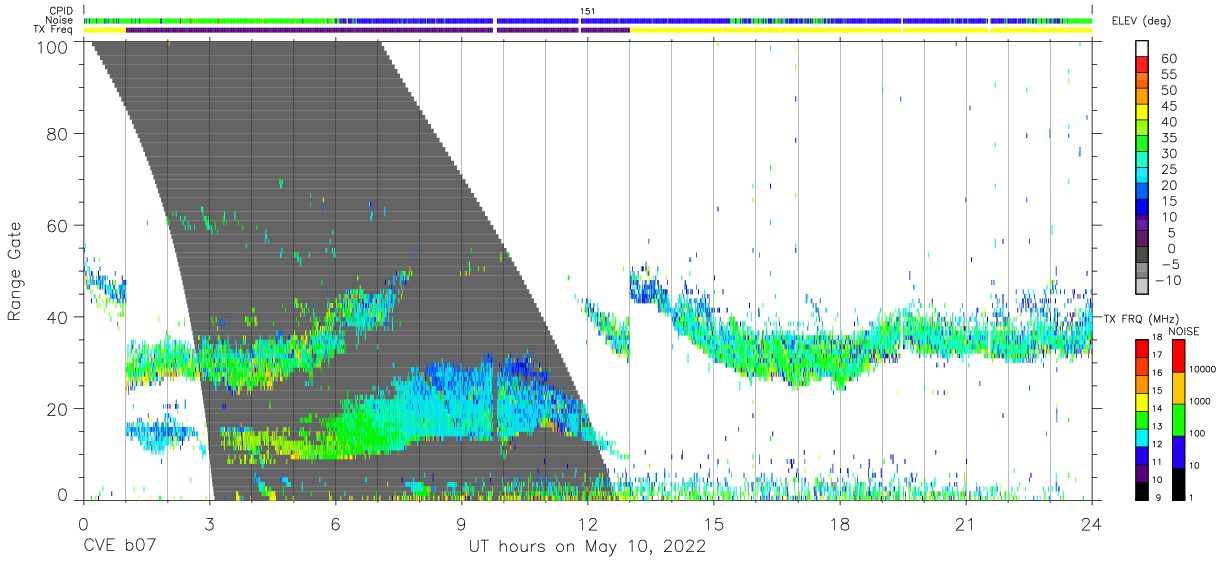Click the NOISE legend title

1184,331
